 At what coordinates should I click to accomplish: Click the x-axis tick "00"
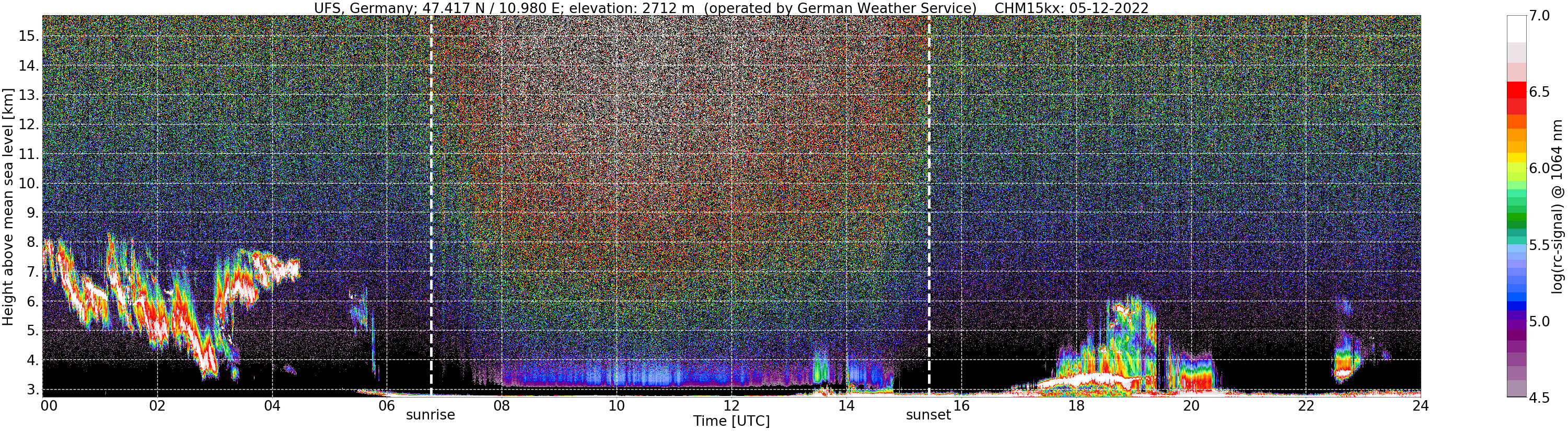48,406
